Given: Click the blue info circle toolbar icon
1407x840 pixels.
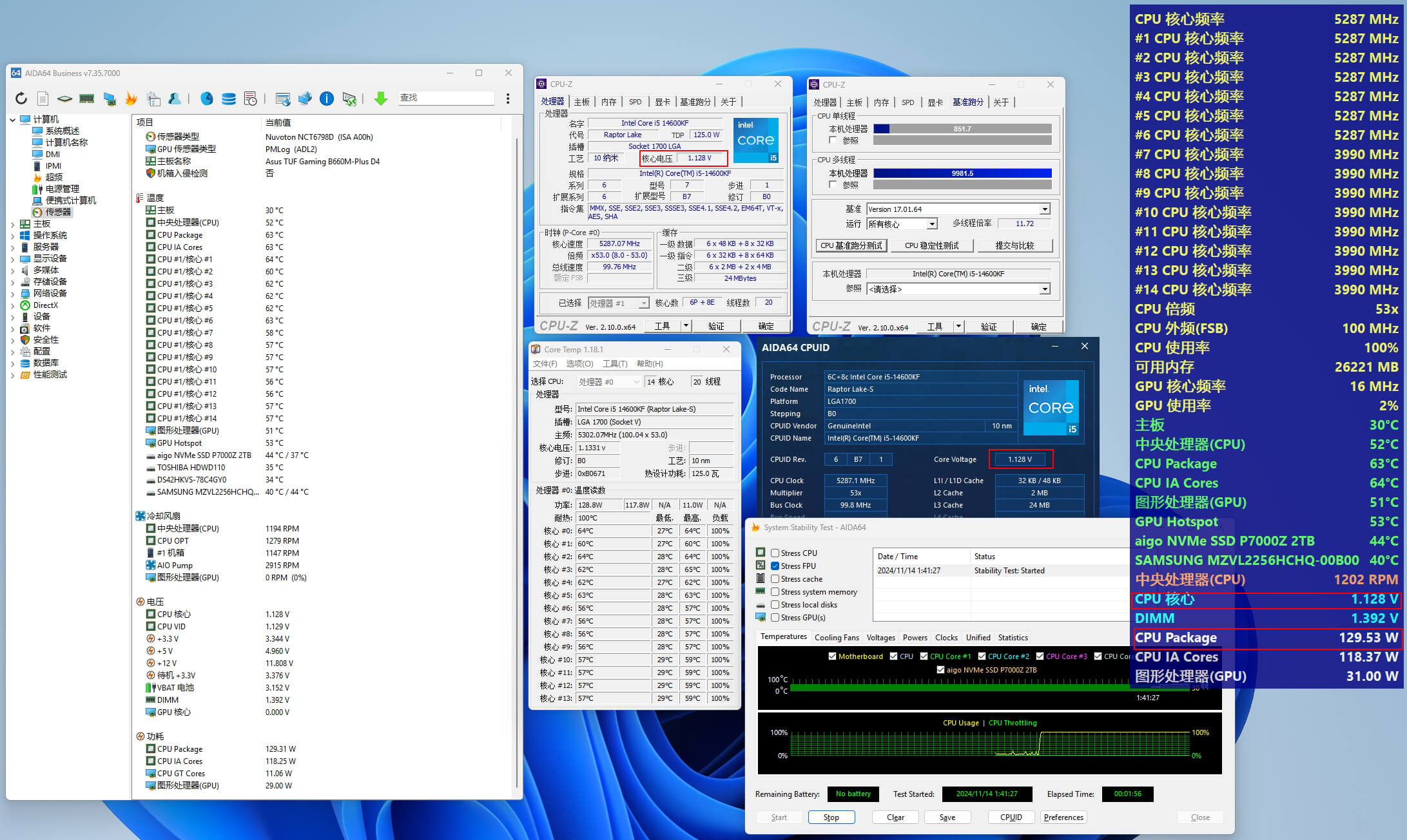Looking at the screenshot, I should [327, 99].
